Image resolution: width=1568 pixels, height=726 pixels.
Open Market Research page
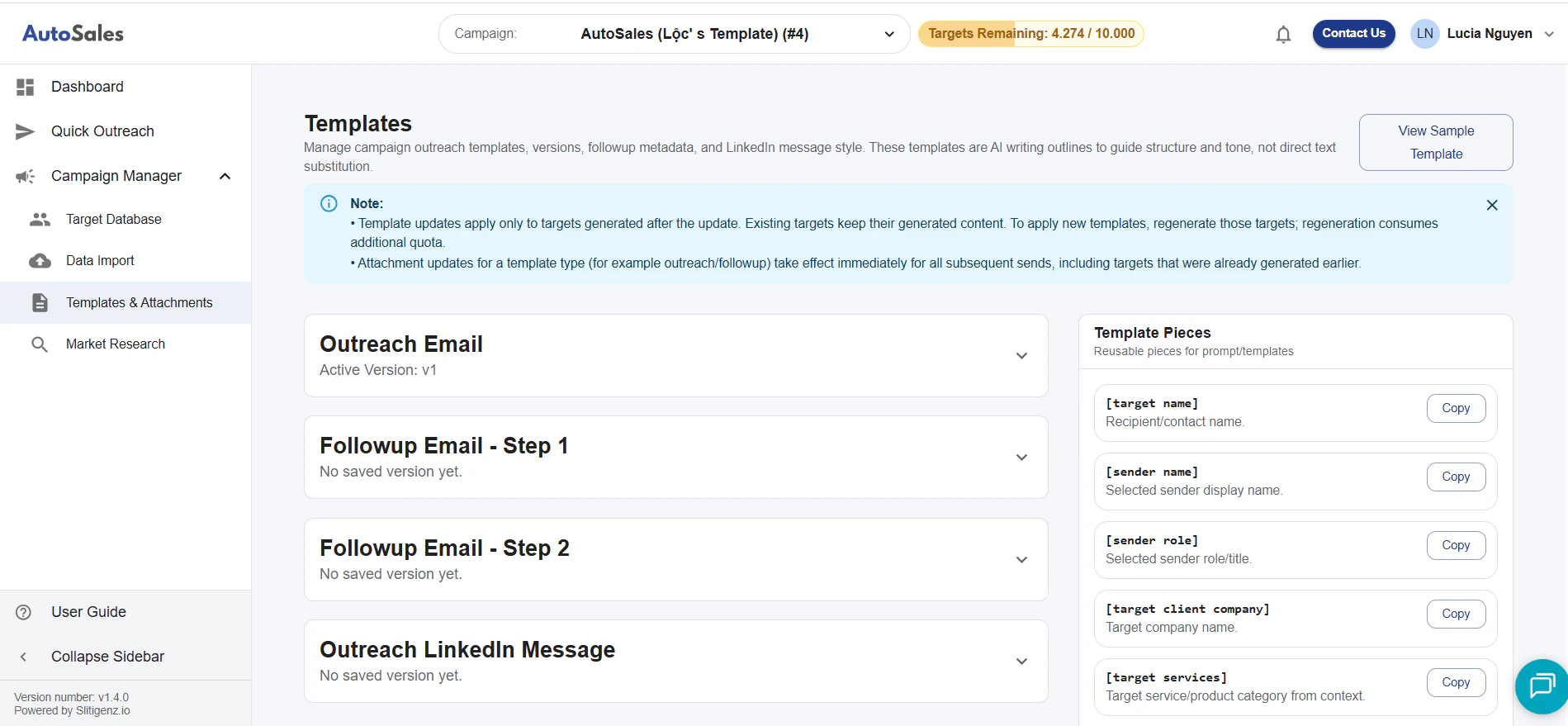click(x=126, y=344)
